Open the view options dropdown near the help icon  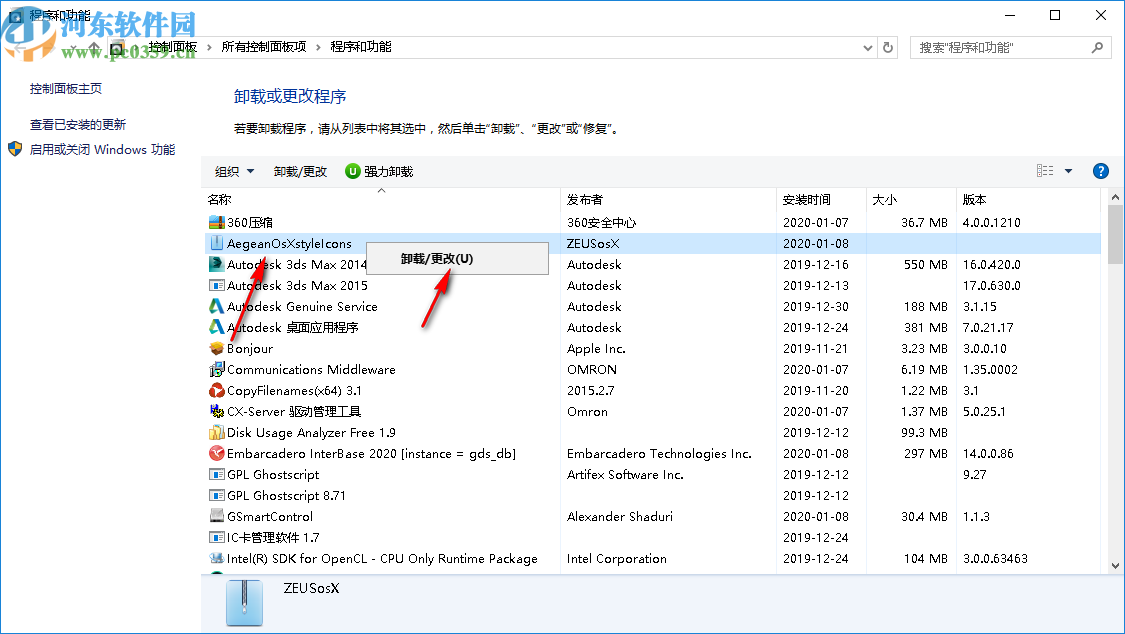coord(1068,170)
